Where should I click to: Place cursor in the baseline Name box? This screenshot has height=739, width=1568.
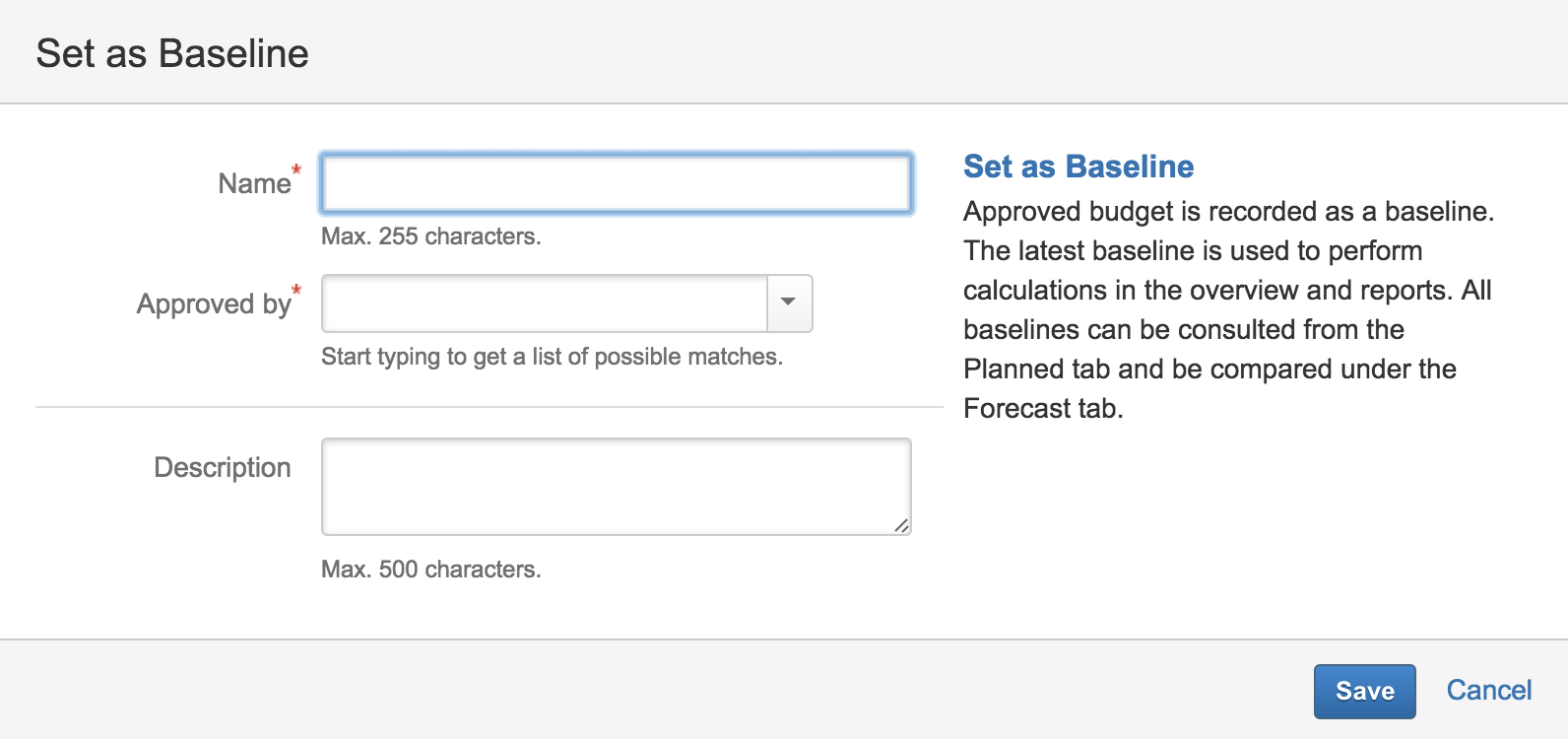click(615, 182)
